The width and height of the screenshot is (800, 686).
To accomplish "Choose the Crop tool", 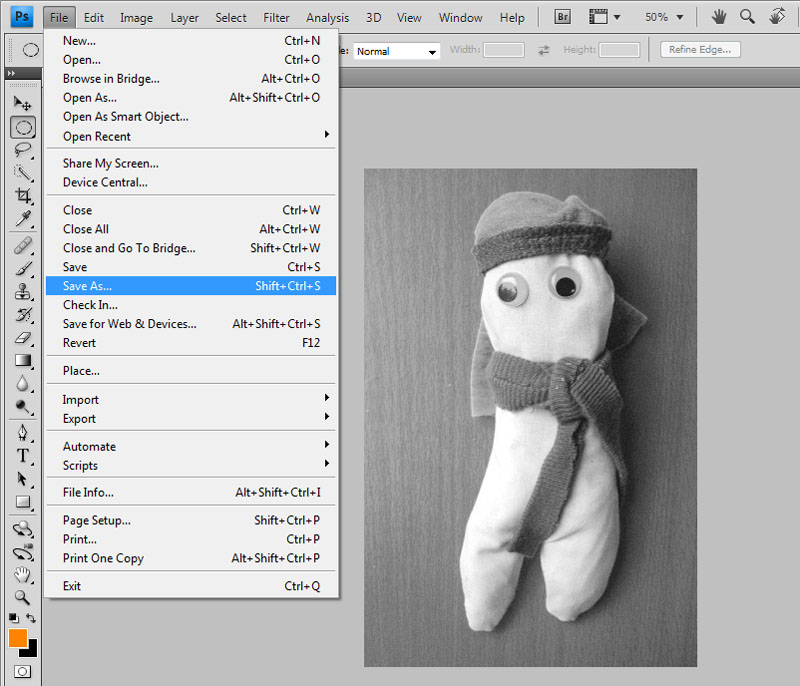I will click(x=23, y=195).
